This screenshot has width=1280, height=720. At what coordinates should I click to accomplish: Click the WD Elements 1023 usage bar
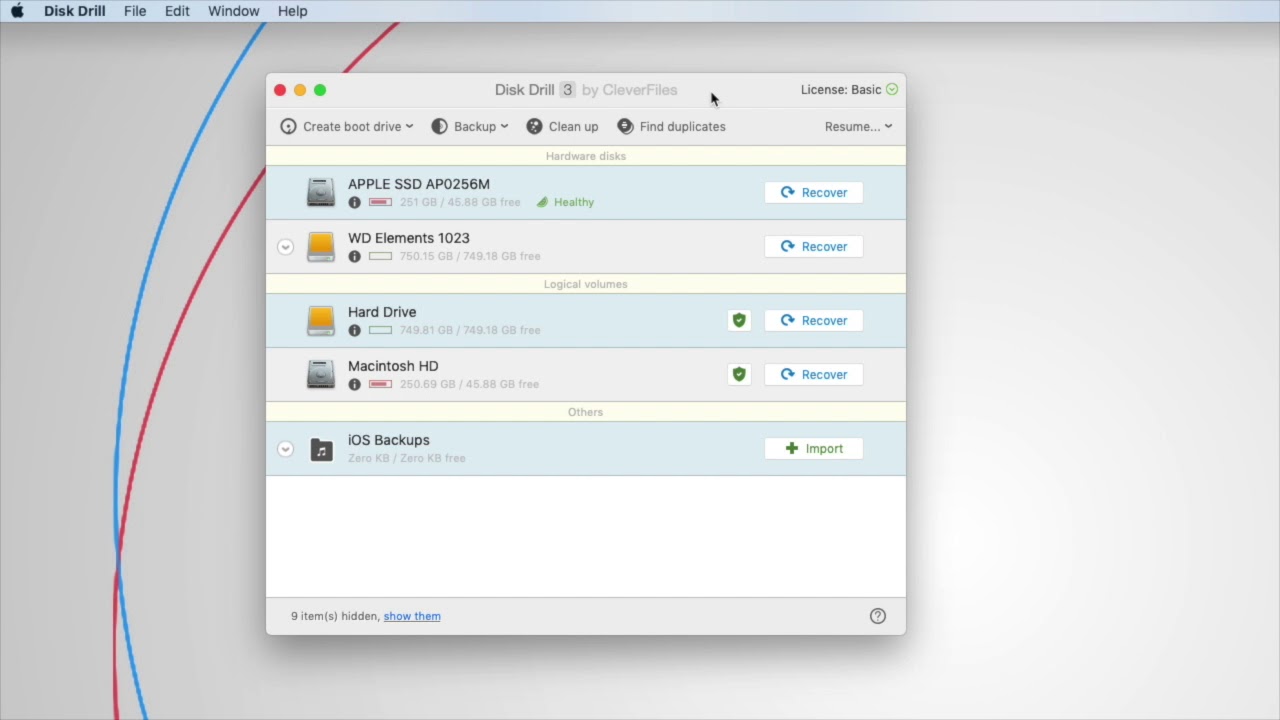tap(380, 256)
